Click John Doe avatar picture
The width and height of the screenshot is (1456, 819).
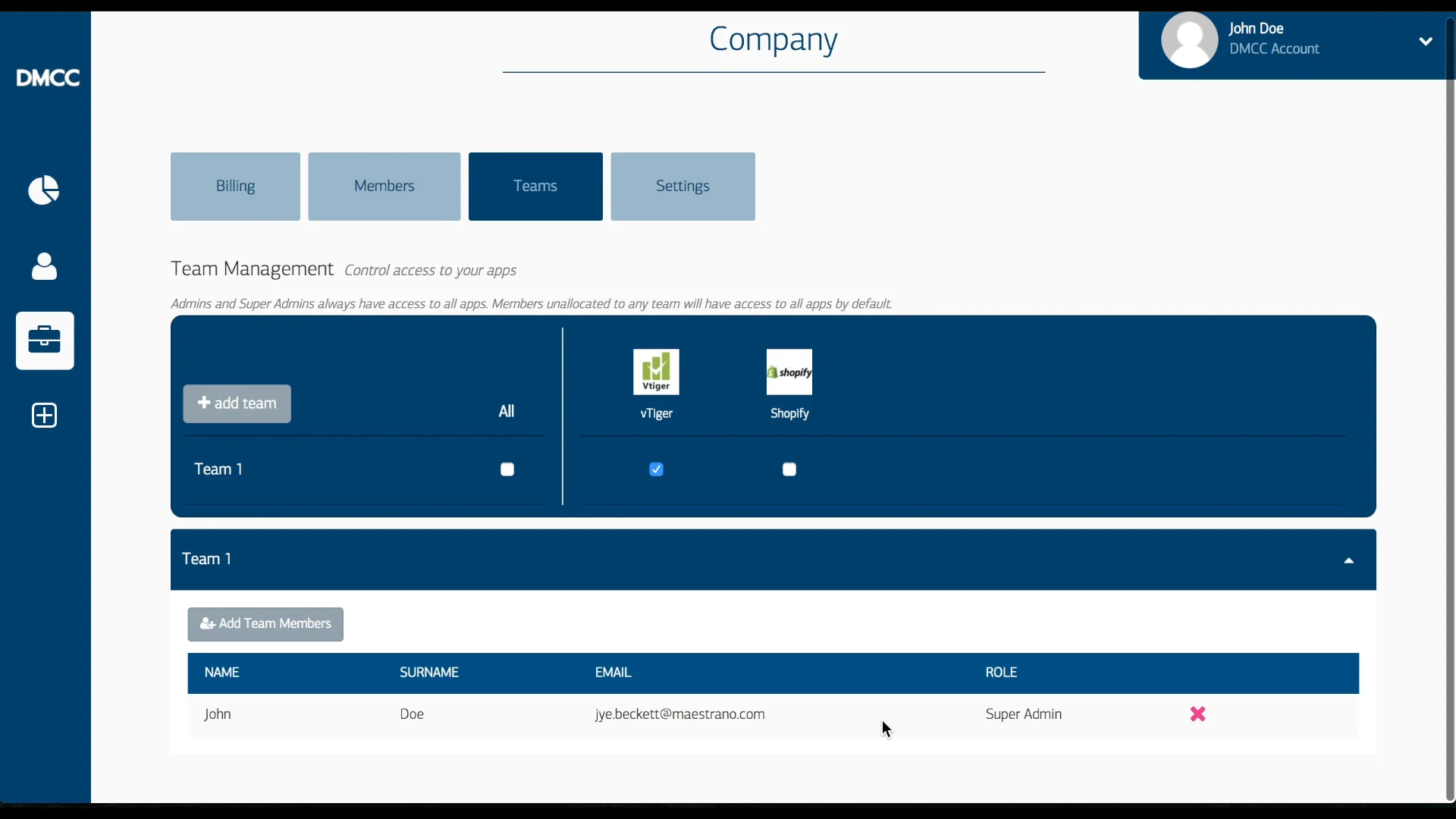(x=1190, y=40)
